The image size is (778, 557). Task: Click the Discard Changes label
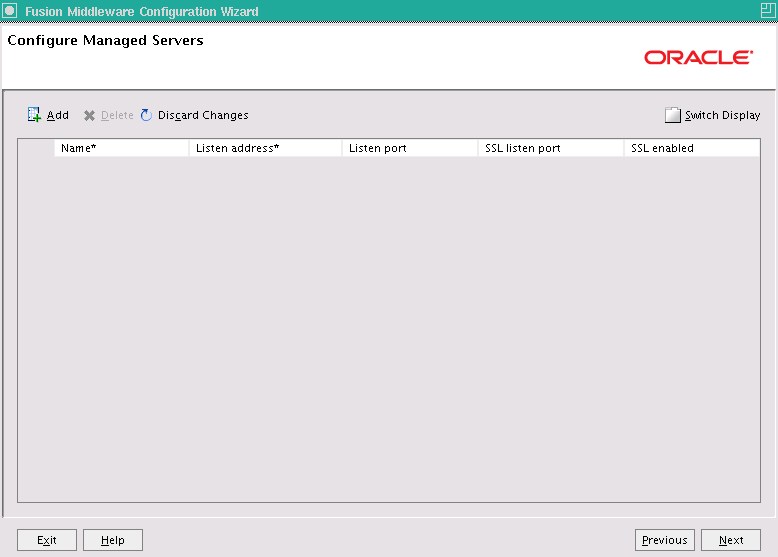click(203, 115)
